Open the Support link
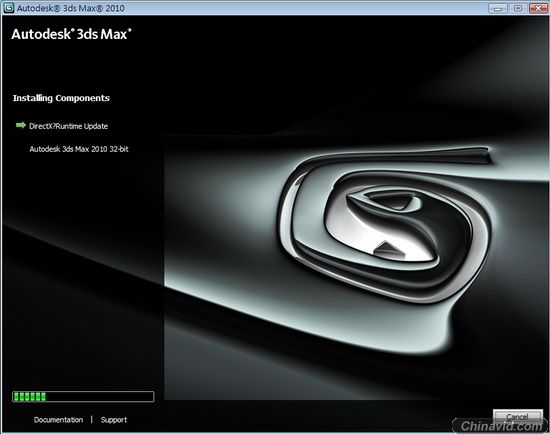 pos(114,420)
